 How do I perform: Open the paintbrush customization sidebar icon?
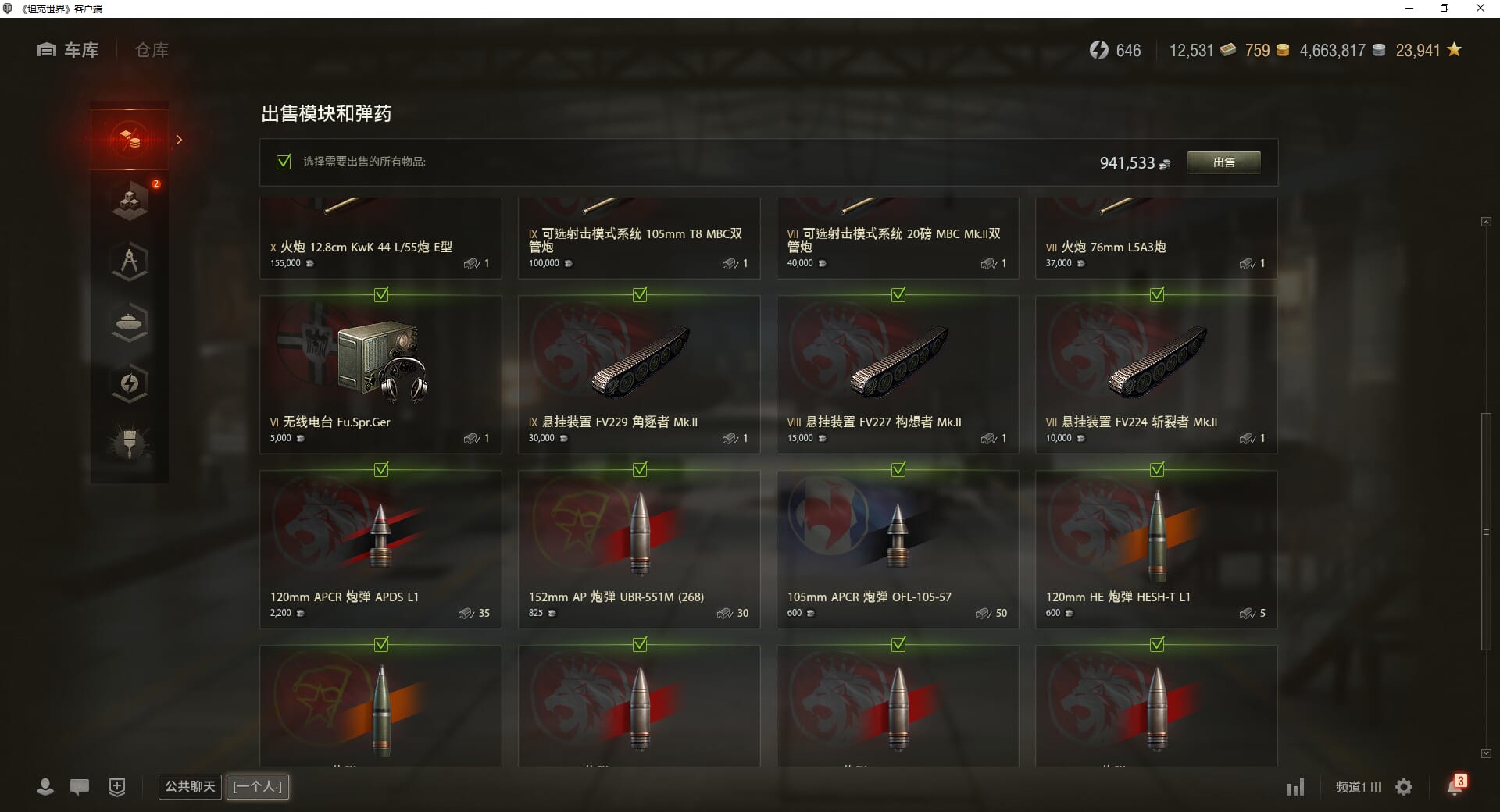(x=130, y=444)
